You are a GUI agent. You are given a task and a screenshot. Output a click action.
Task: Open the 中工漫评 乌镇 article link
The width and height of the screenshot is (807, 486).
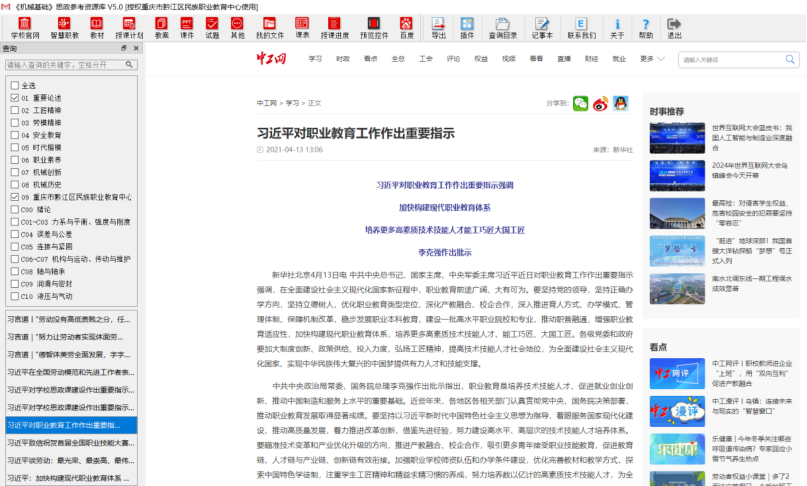[752, 406]
